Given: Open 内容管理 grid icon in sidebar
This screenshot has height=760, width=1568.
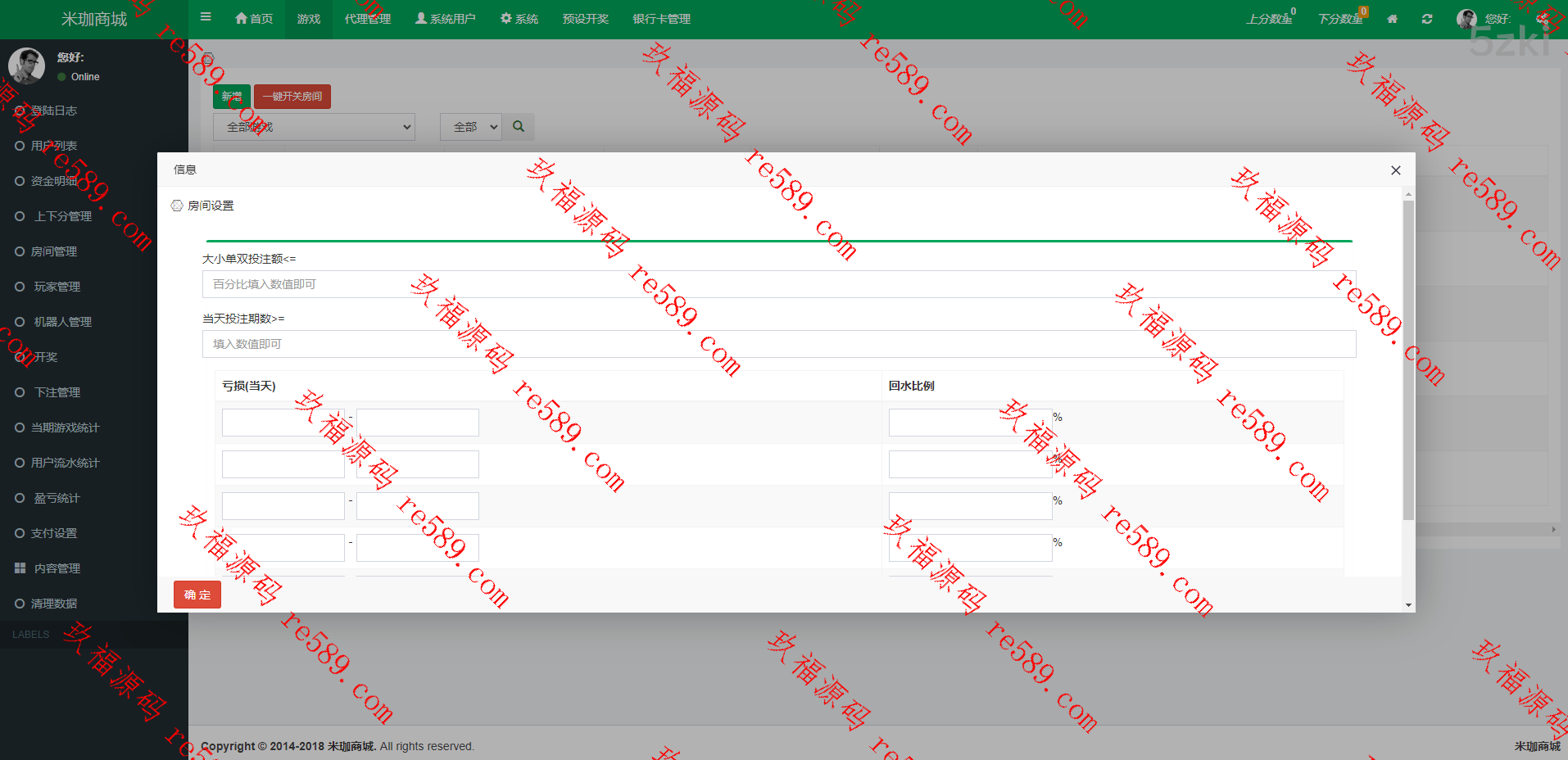Looking at the screenshot, I should pyautogui.click(x=20, y=568).
